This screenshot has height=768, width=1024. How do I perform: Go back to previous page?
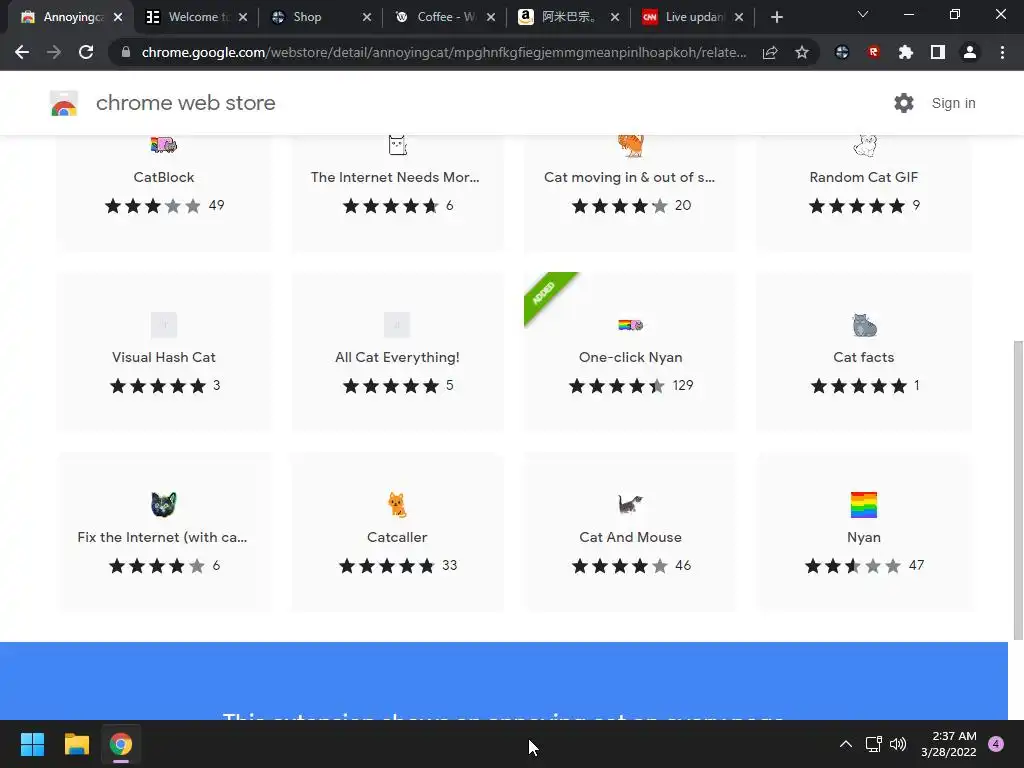click(x=22, y=52)
